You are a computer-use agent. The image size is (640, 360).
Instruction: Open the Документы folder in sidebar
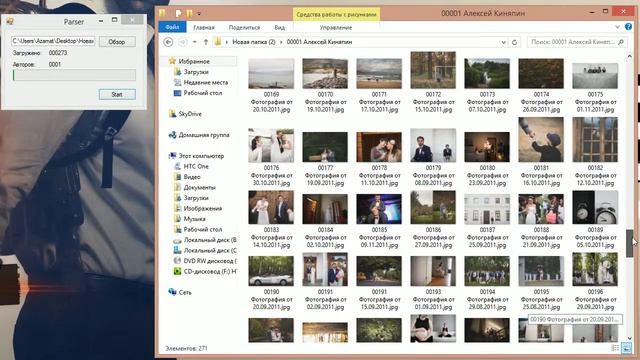tap(199, 187)
